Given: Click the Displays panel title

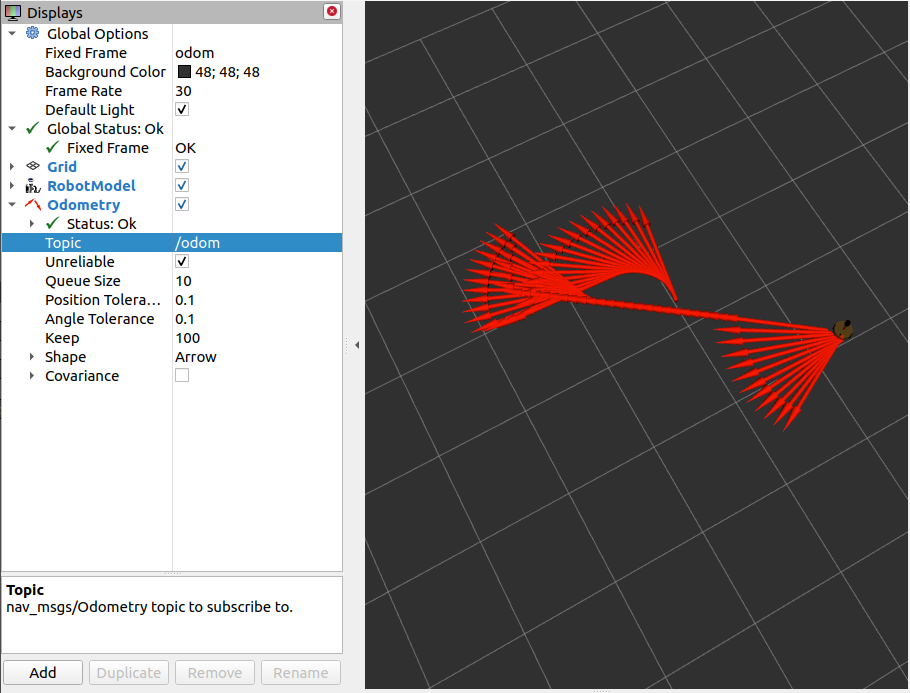Looking at the screenshot, I should point(55,12).
